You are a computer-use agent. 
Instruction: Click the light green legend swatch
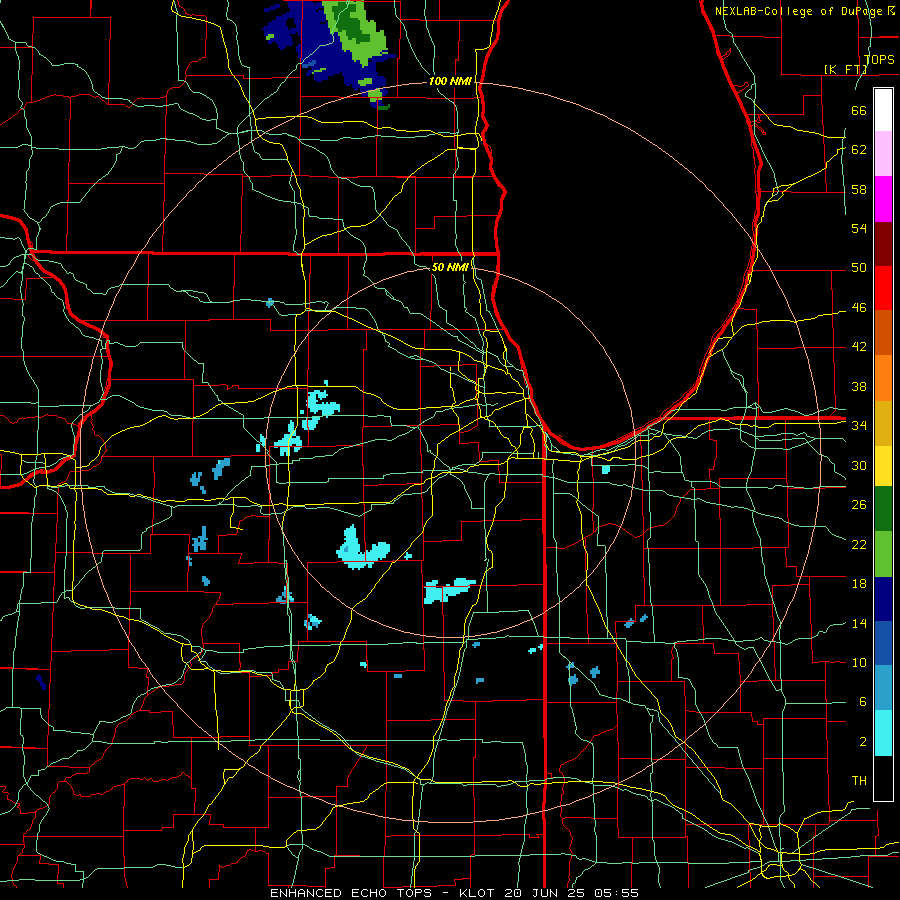point(883,554)
